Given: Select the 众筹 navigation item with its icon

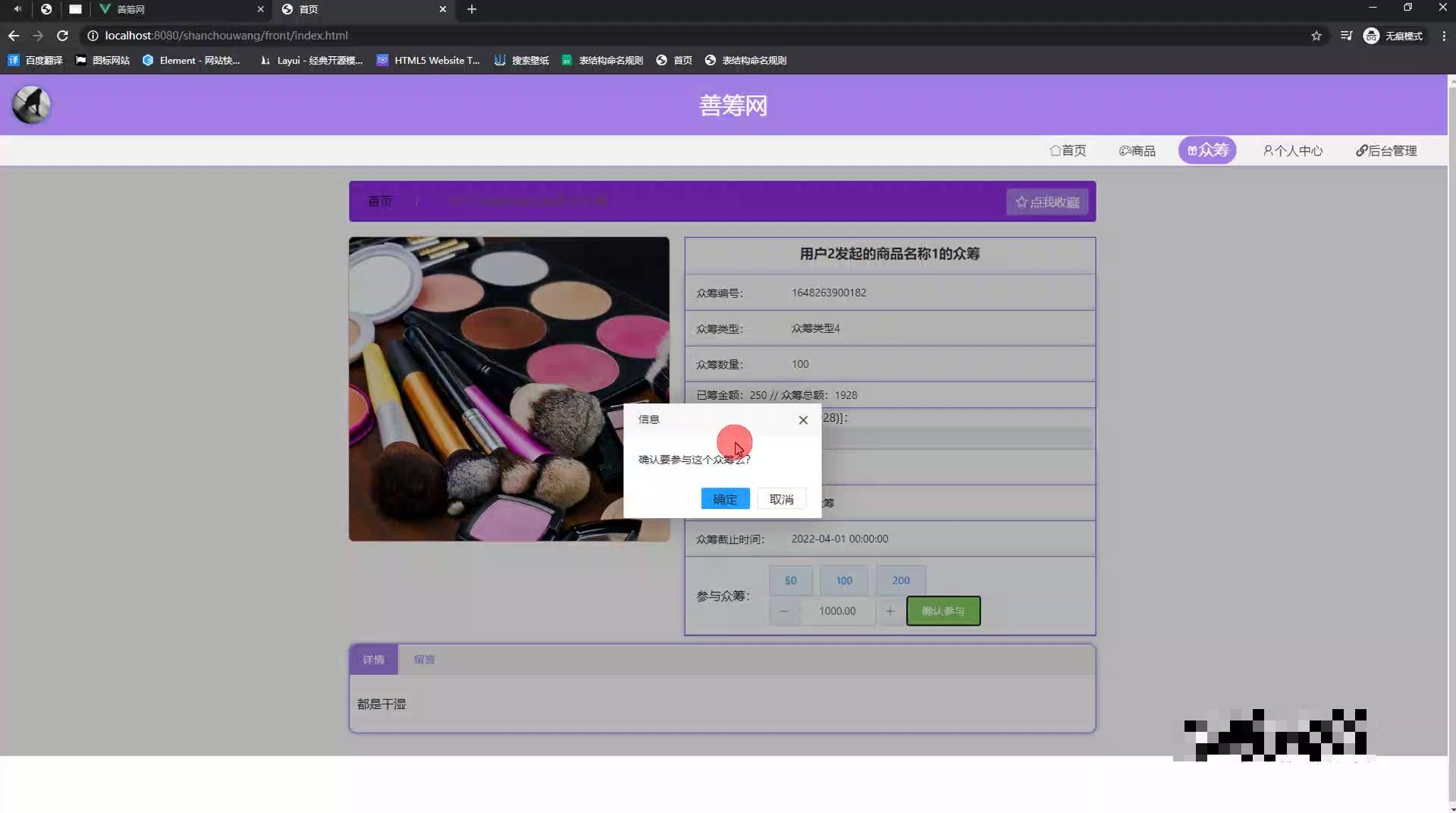Looking at the screenshot, I should coord(1207,150).
